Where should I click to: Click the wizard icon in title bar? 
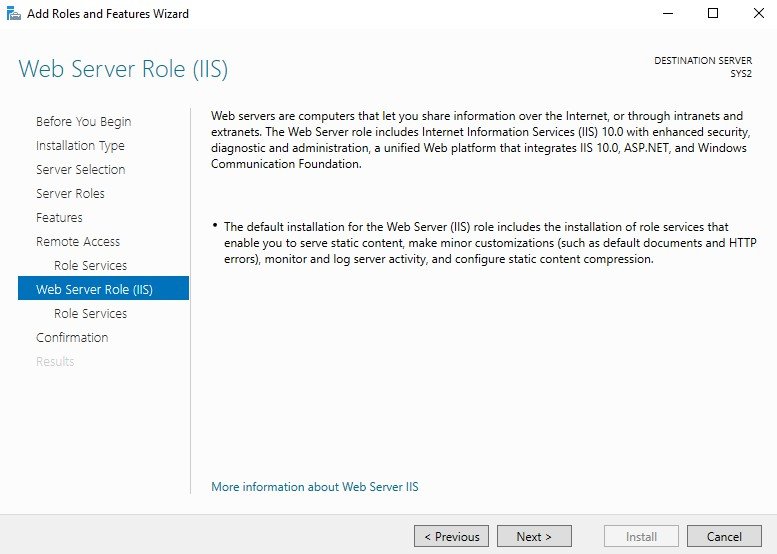pos(13,13)
